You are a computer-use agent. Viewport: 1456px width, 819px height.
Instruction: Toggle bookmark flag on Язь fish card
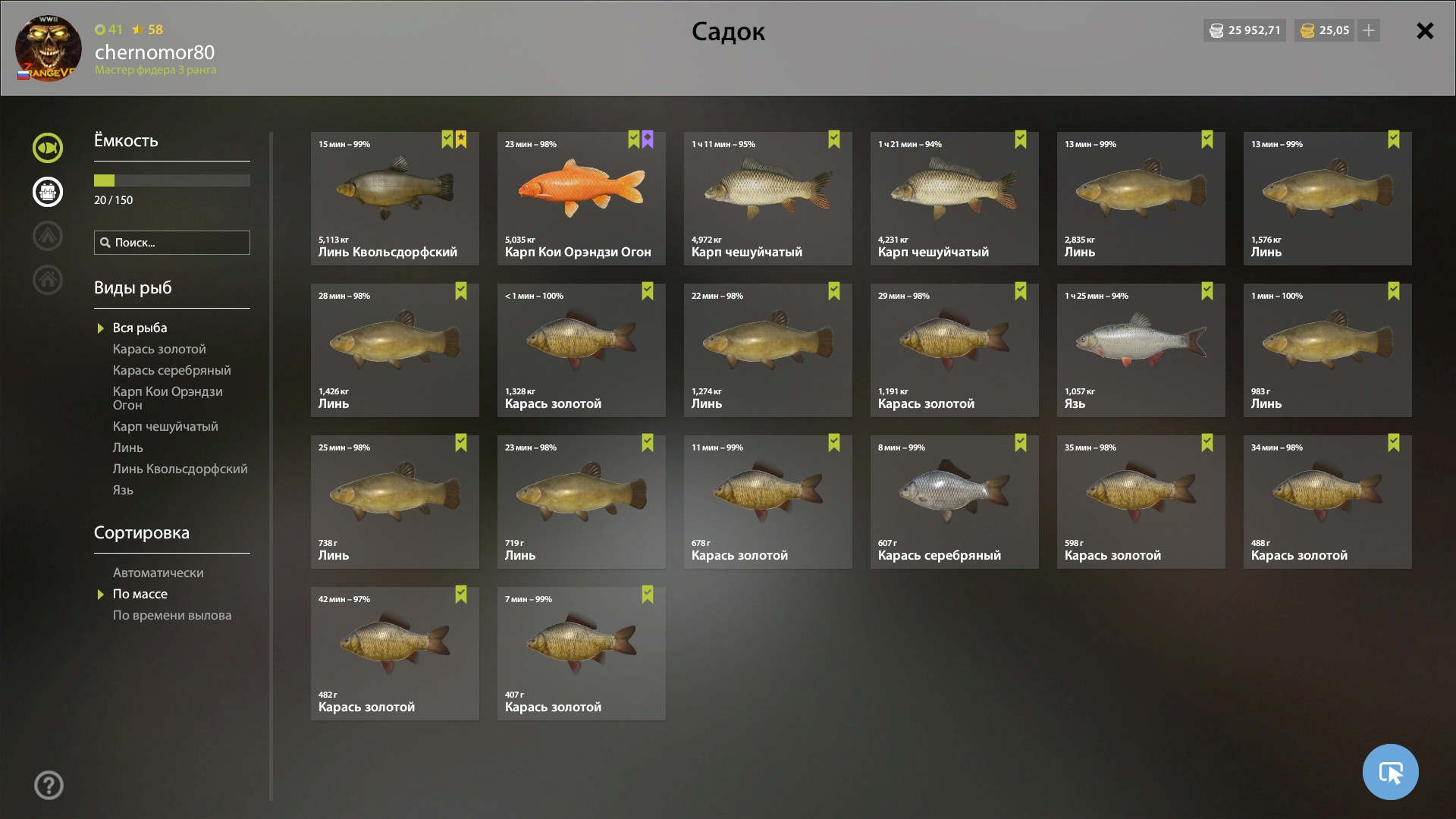pos(1207,291)
